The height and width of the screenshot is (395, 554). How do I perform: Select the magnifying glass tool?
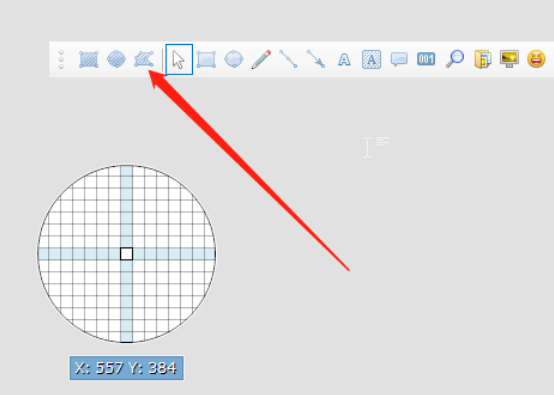[455, 59]
